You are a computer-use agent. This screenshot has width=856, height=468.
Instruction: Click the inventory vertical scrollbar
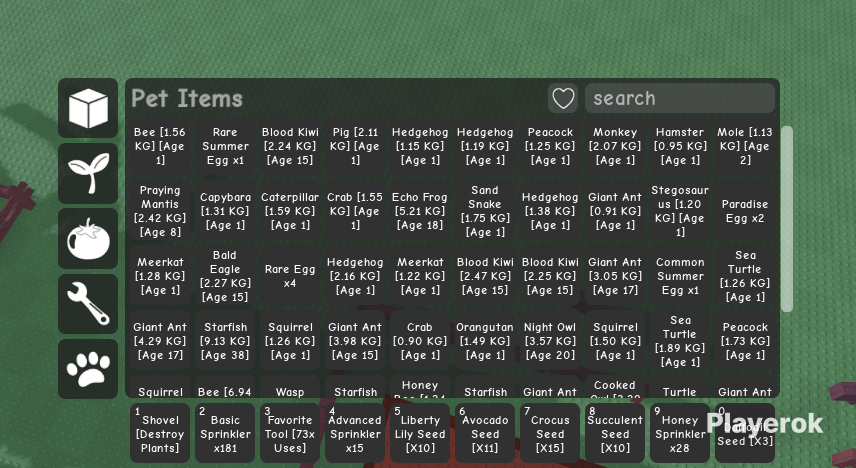pyautogui.click(x=787, y=219)
